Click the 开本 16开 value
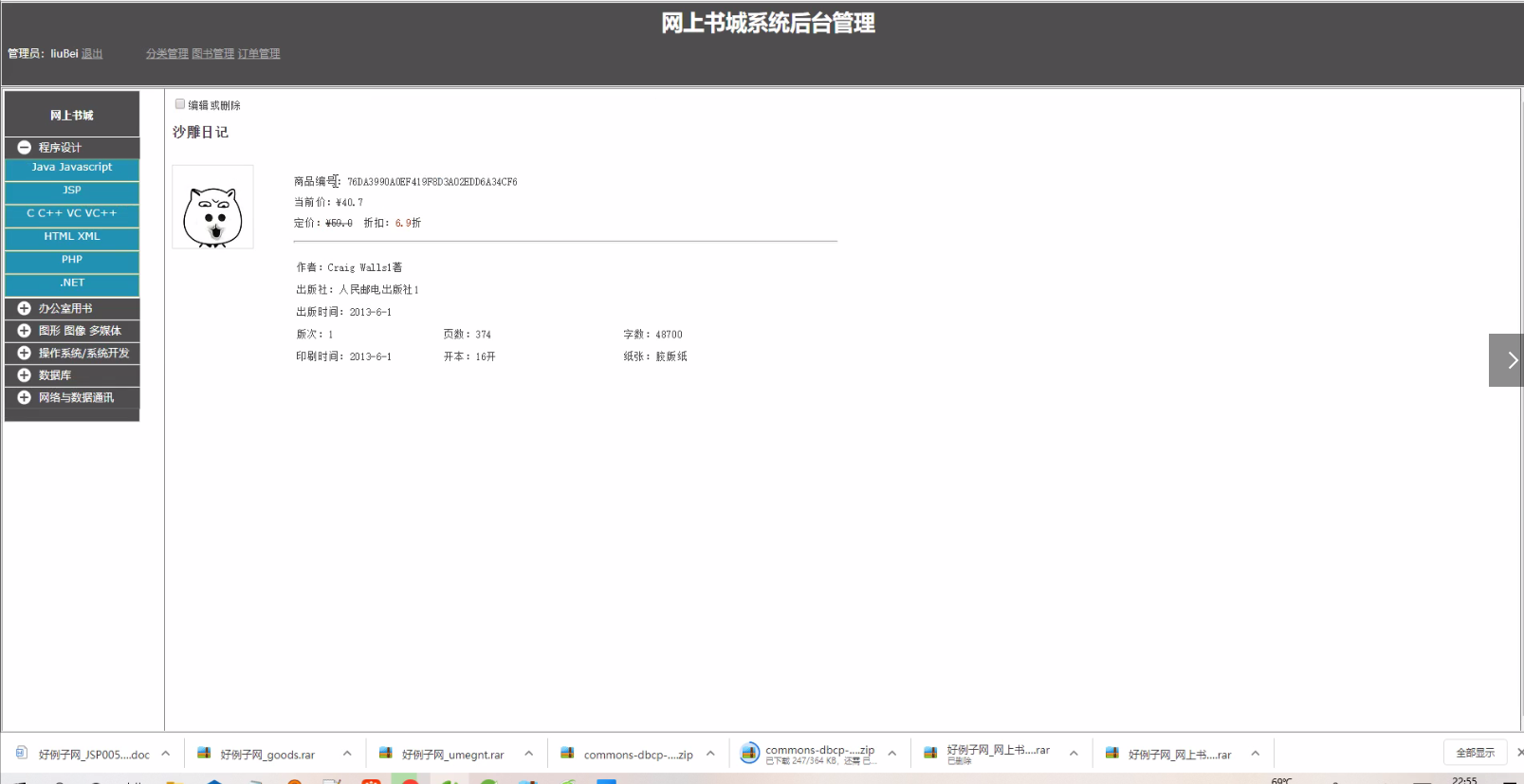The image size is (1524, 784). [x=486, y=357]
